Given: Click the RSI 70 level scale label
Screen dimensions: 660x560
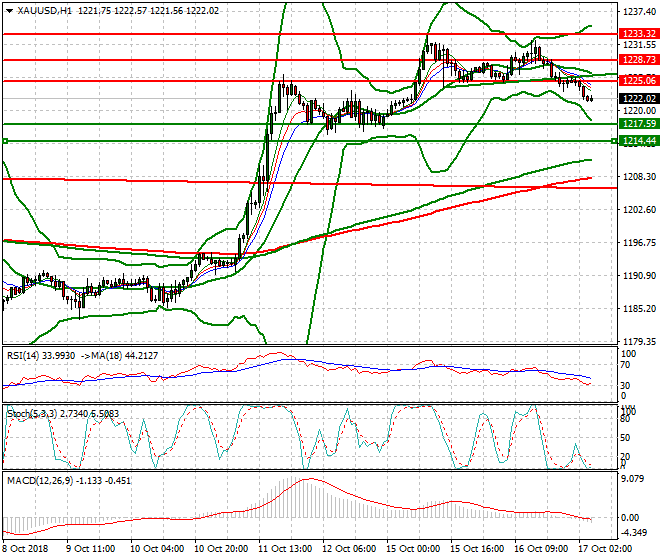Looking at the screenshot, I should 625,365.
